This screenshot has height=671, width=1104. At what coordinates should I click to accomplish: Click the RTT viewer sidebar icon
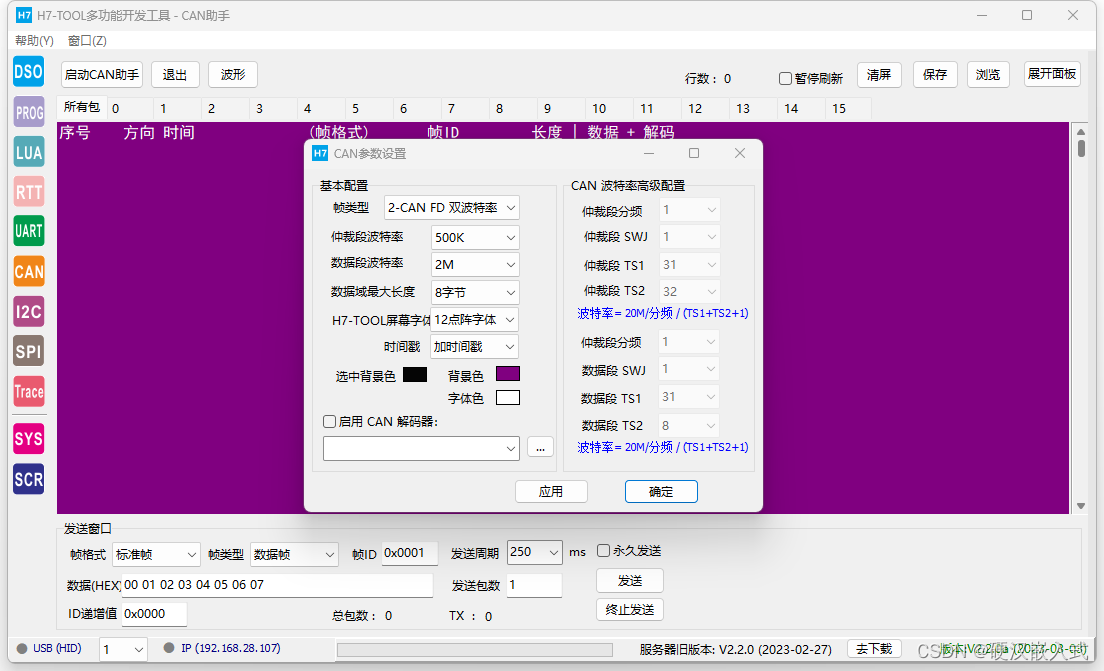tap(28, 191)
